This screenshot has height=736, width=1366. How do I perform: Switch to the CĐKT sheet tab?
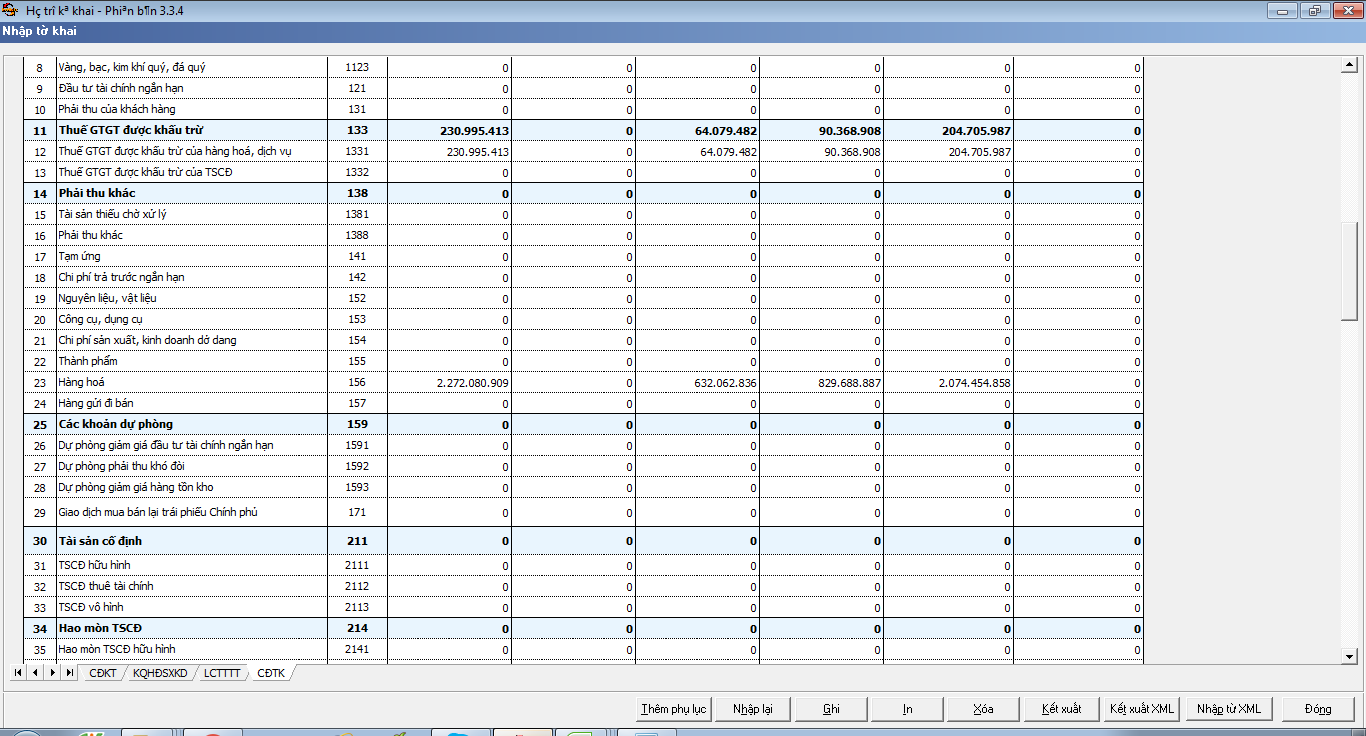coord(102,673)
